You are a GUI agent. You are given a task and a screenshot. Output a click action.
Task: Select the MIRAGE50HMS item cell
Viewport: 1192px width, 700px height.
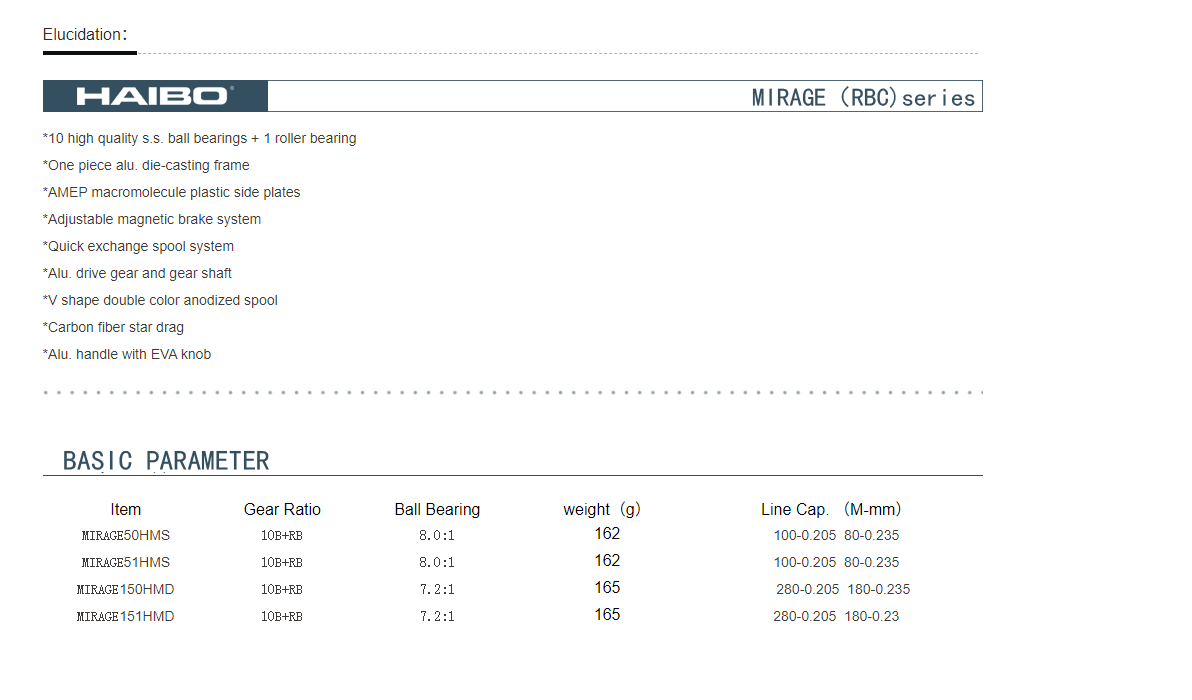coord(125,536)
